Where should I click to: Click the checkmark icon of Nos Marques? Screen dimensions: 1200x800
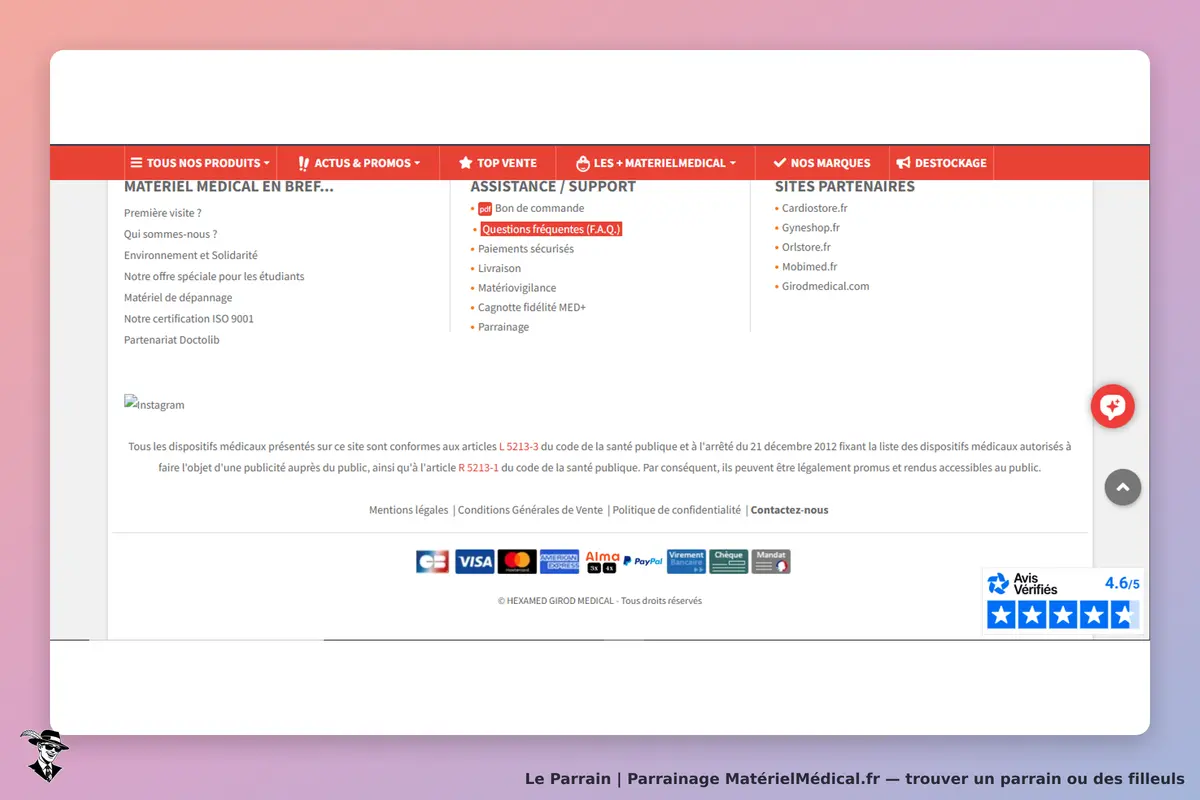tap(780, 163)
